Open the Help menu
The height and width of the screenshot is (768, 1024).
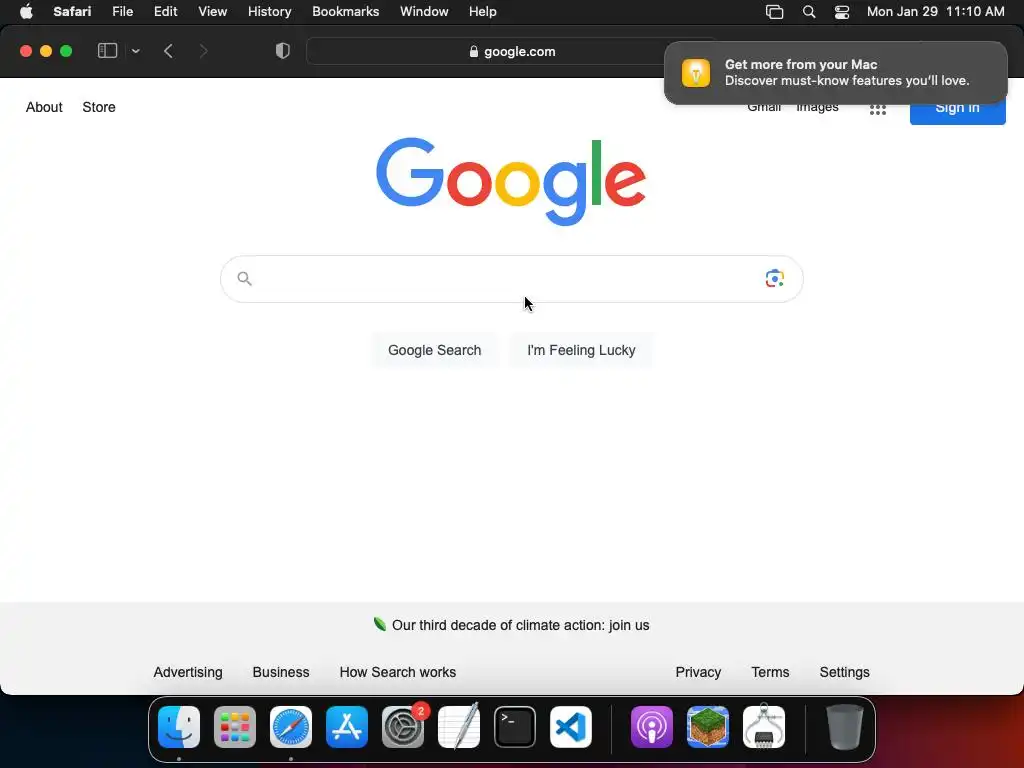483,12
